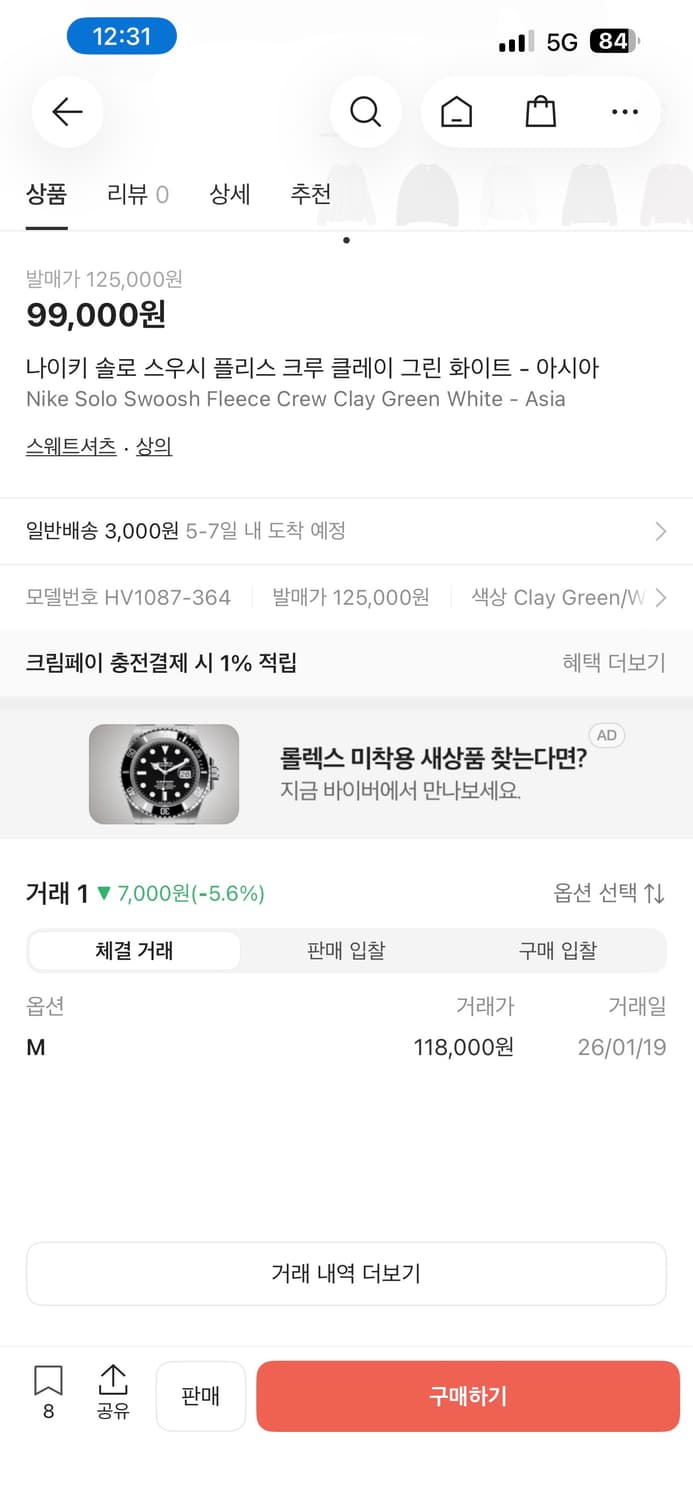Switch to the 추천 tab
The width and height of the screenshot is (693, 1500).
(x=311, y=195)
